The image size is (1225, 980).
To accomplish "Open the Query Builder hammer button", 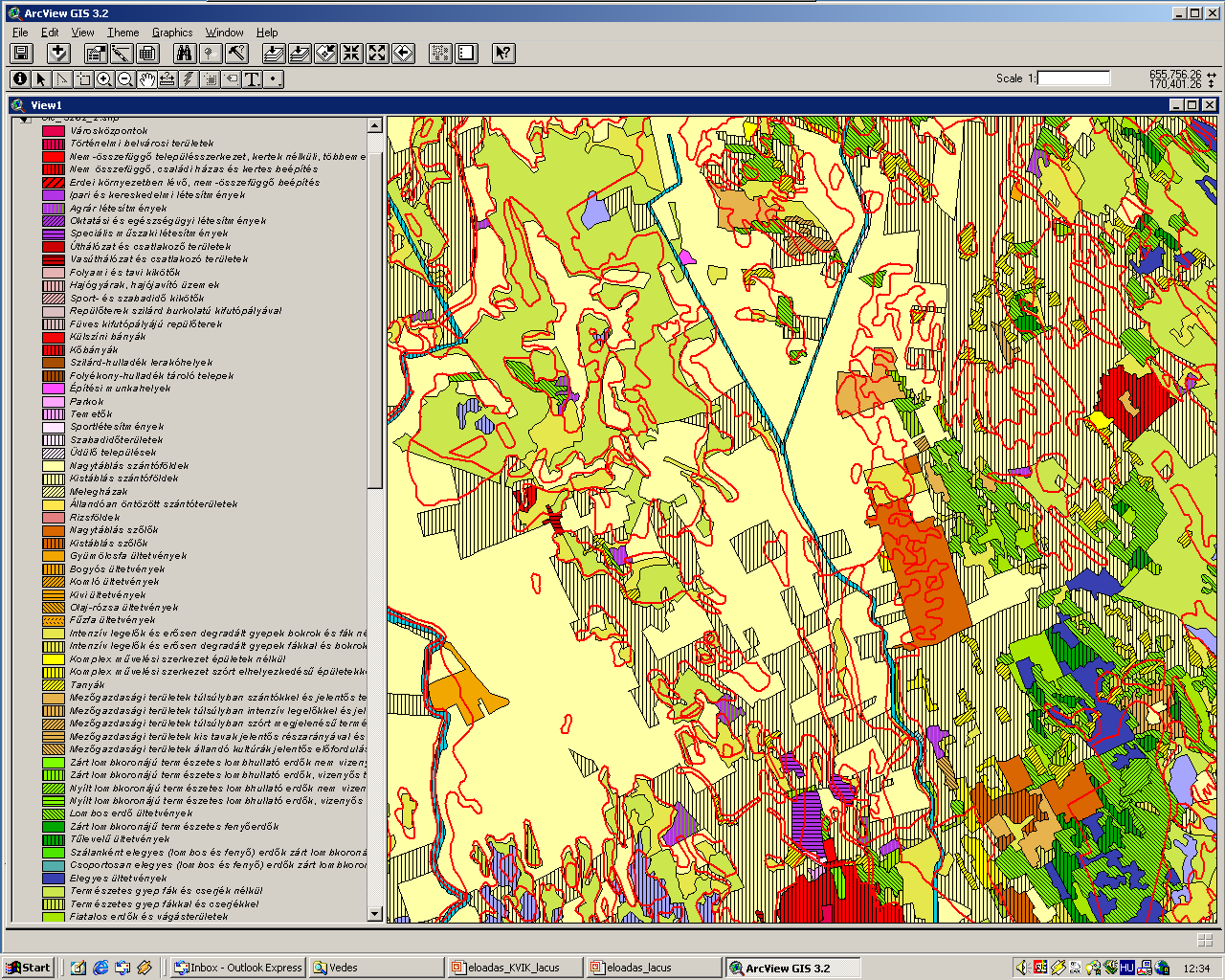I will click(x=236, y=54).
